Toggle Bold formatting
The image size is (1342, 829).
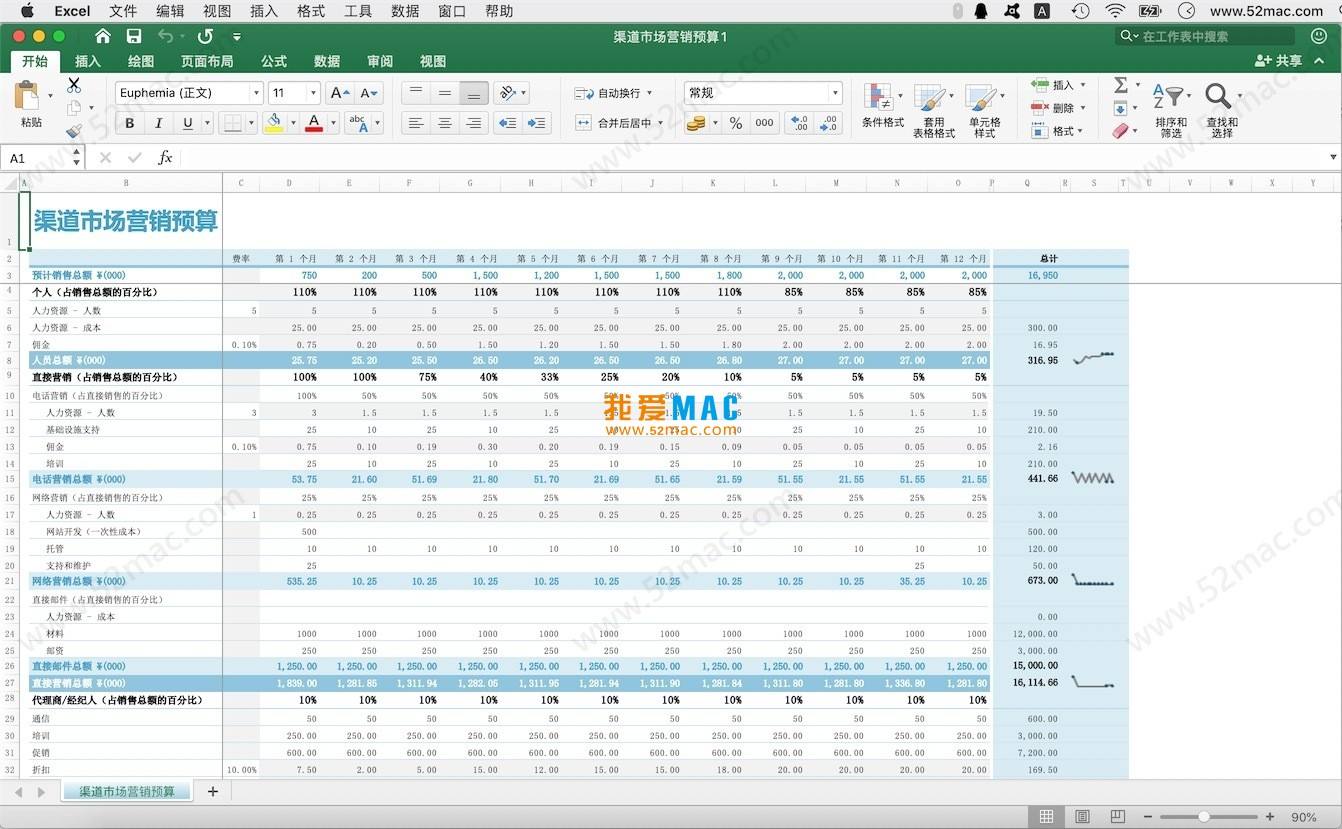[x=129, y=123]
